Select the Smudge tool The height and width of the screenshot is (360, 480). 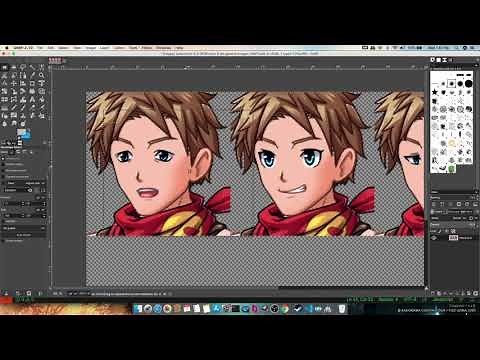click(x=14, y=124)
